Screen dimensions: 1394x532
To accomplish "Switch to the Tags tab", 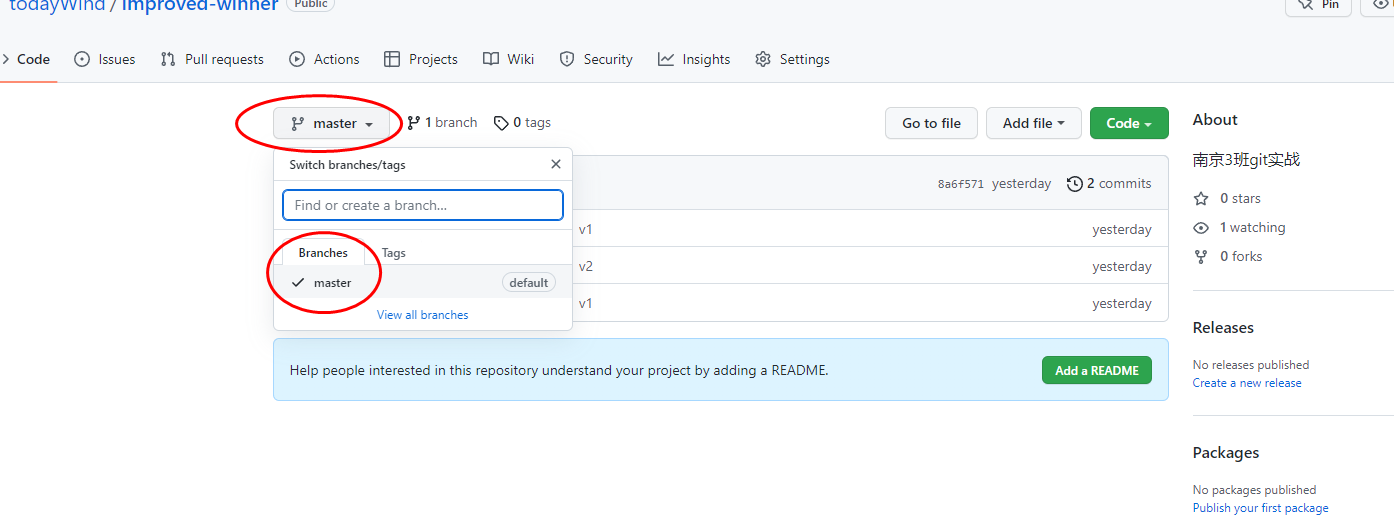I will [394, 253].
